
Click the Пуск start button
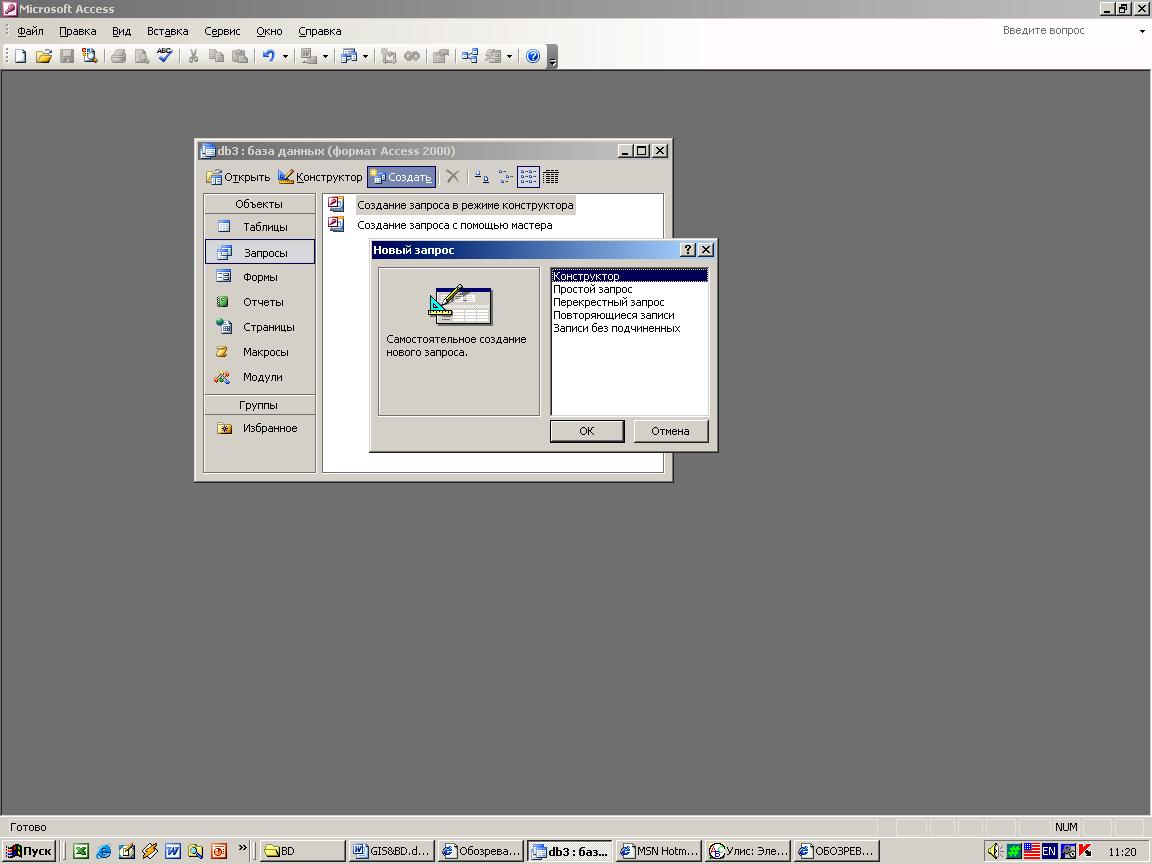coord(29,851)
